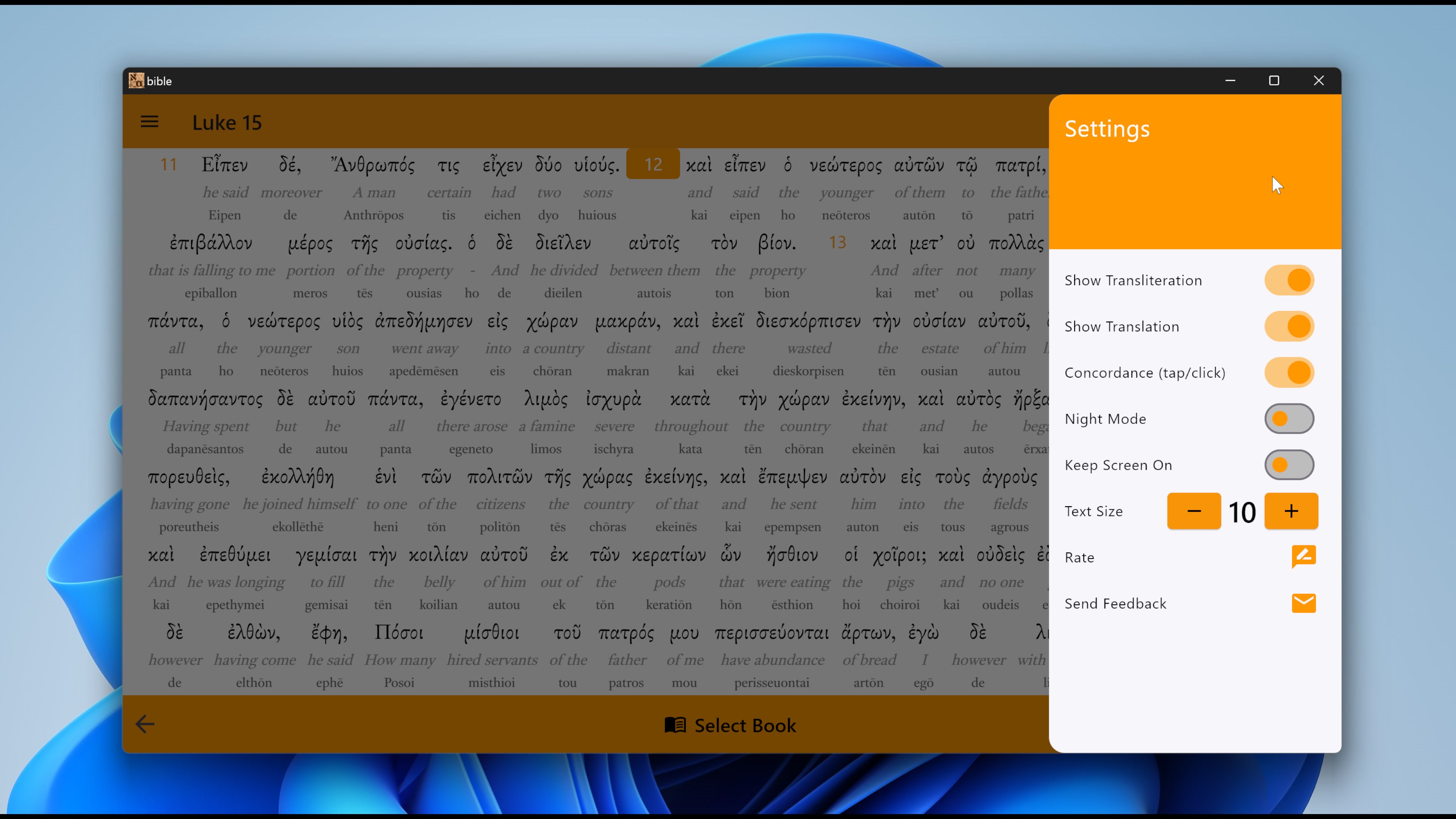
Task: Click the Send Feedback envelope icon
Action: [x=1304, y=603]
